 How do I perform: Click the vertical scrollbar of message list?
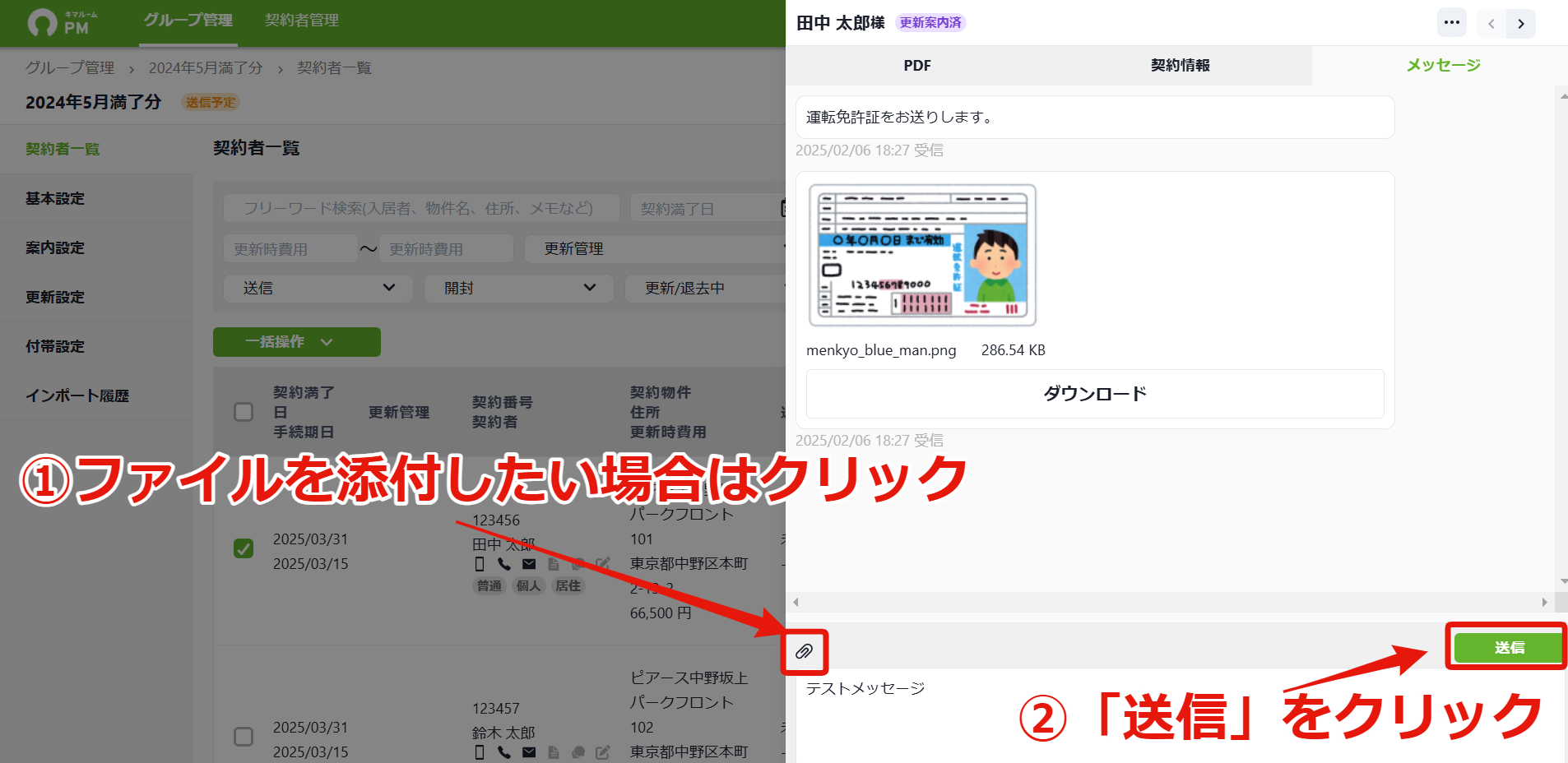click(1562, 338)
